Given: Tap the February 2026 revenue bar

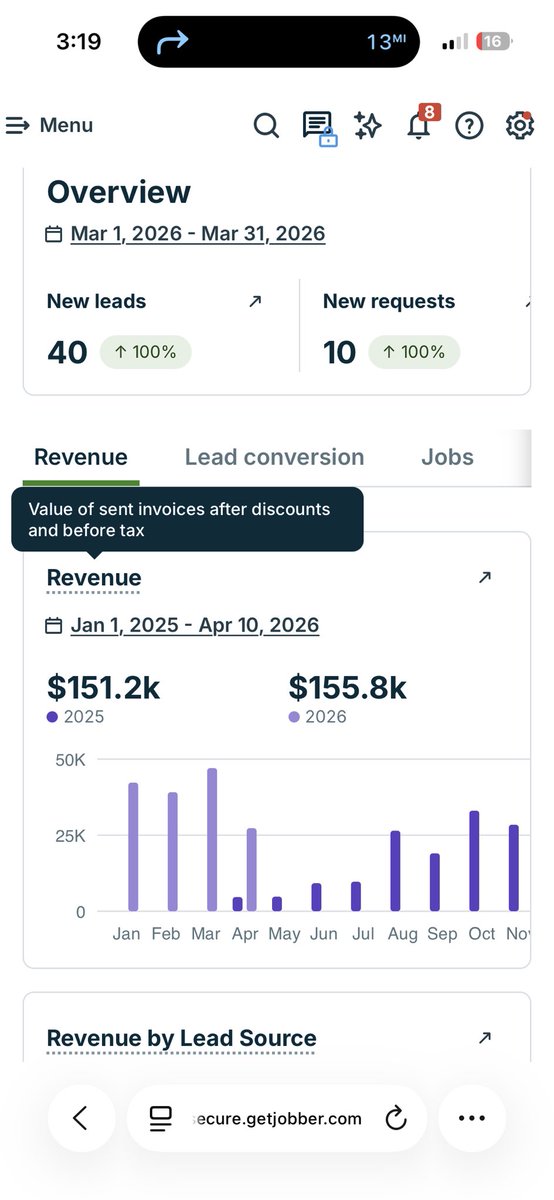Looking at the screenshot, I should point(172,852).
